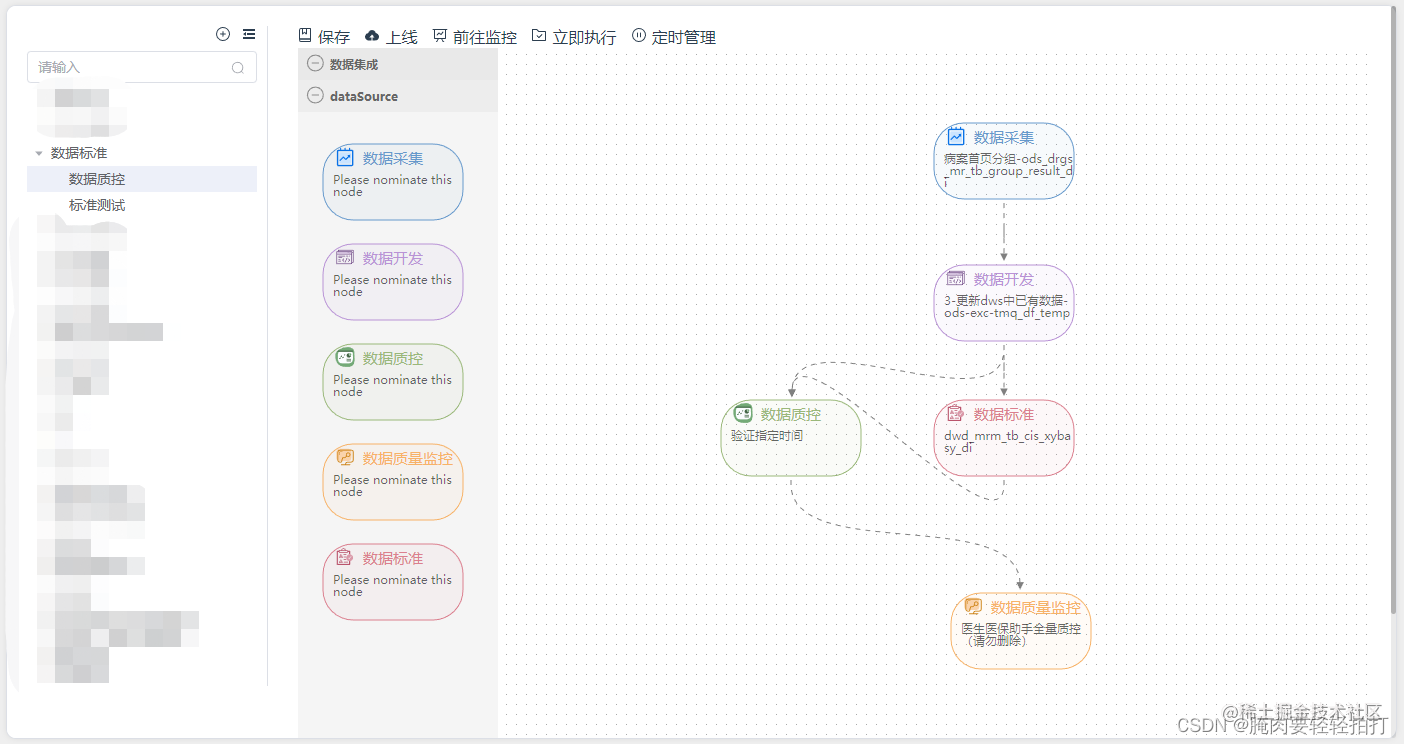Click the 保存 save button
This screenshot has height=744, width=1404.
click(x=324, y=37)
